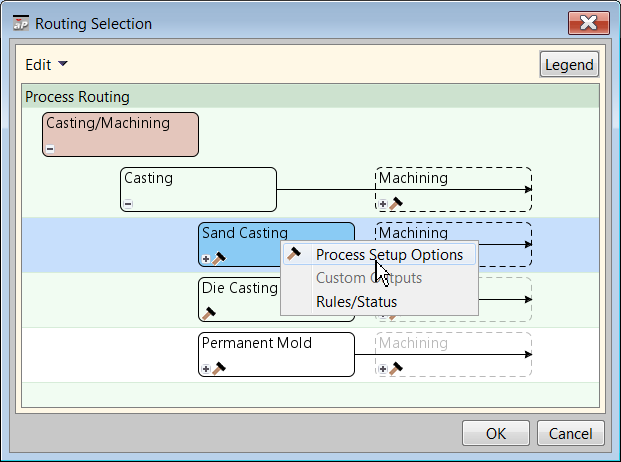Click hammer icon in Permanent Mold node
This screenshot has width=621, height=462.
(x=219, y=369)
